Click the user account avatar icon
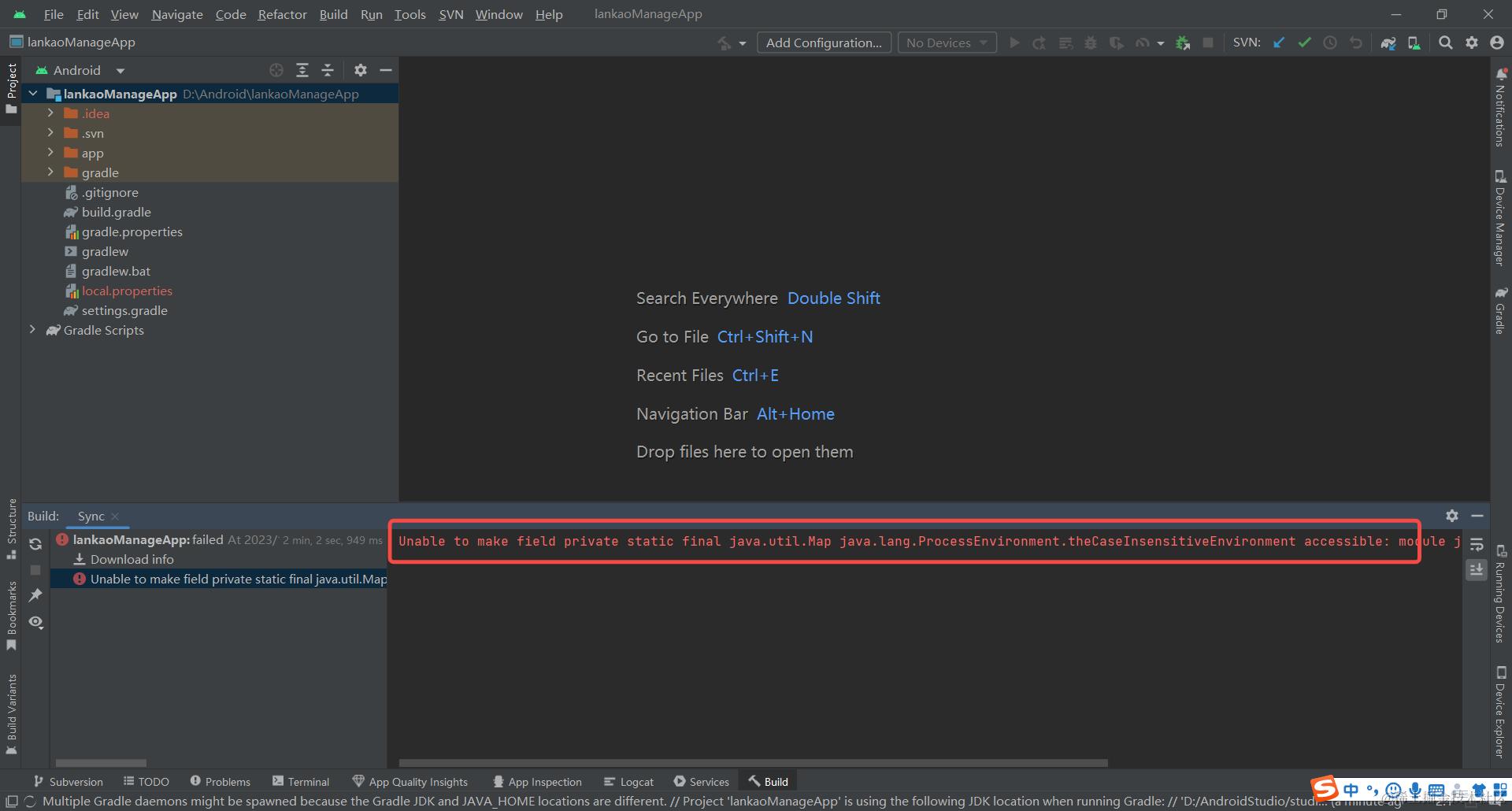 [1497, 43]
